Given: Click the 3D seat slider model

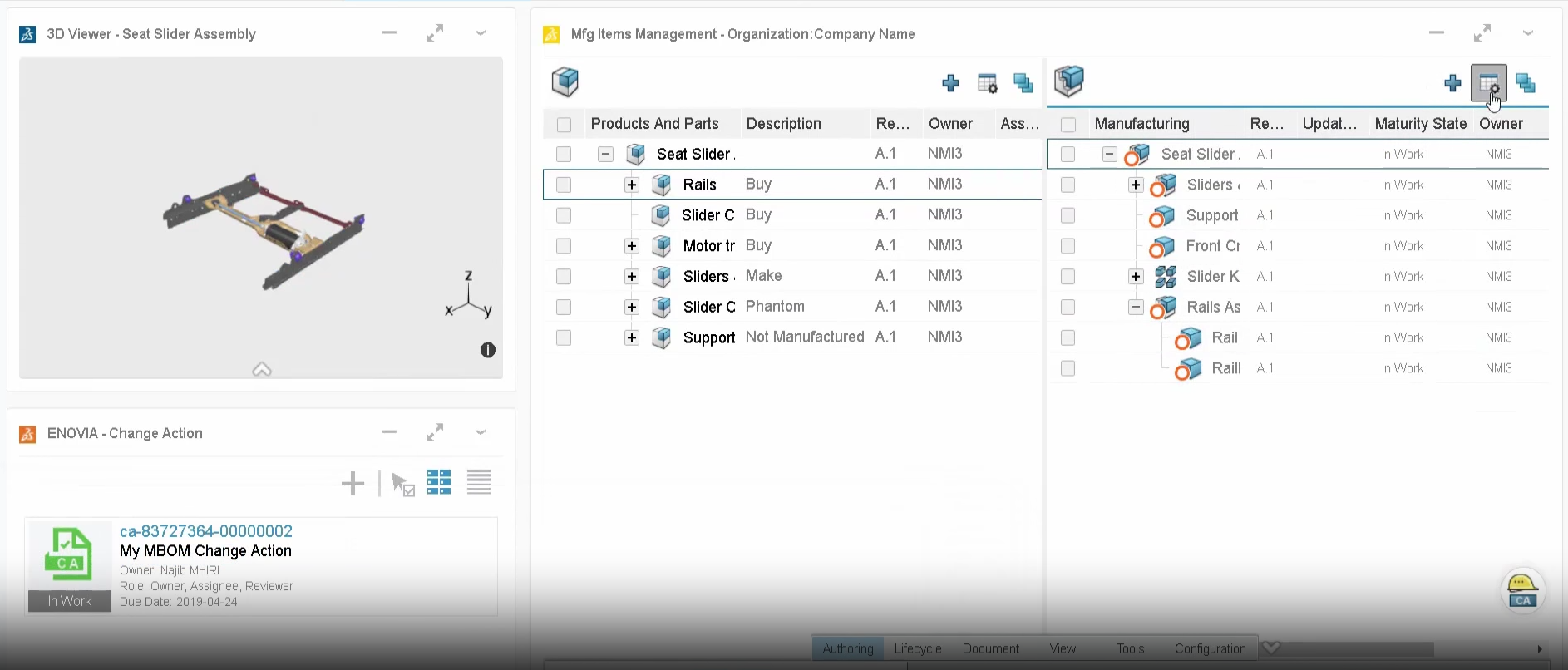Looking at the screenshot, I should pos(264,231).
